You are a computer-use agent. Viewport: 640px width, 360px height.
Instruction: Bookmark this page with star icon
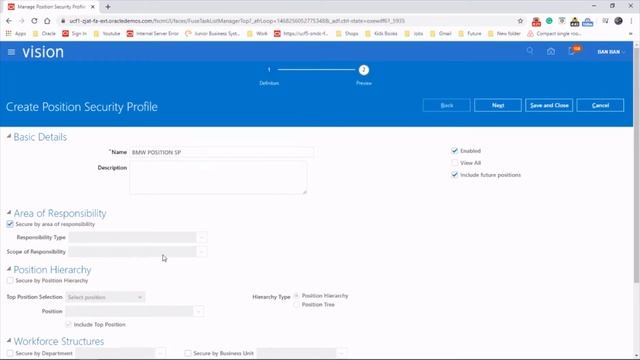(x=520, y=21)
